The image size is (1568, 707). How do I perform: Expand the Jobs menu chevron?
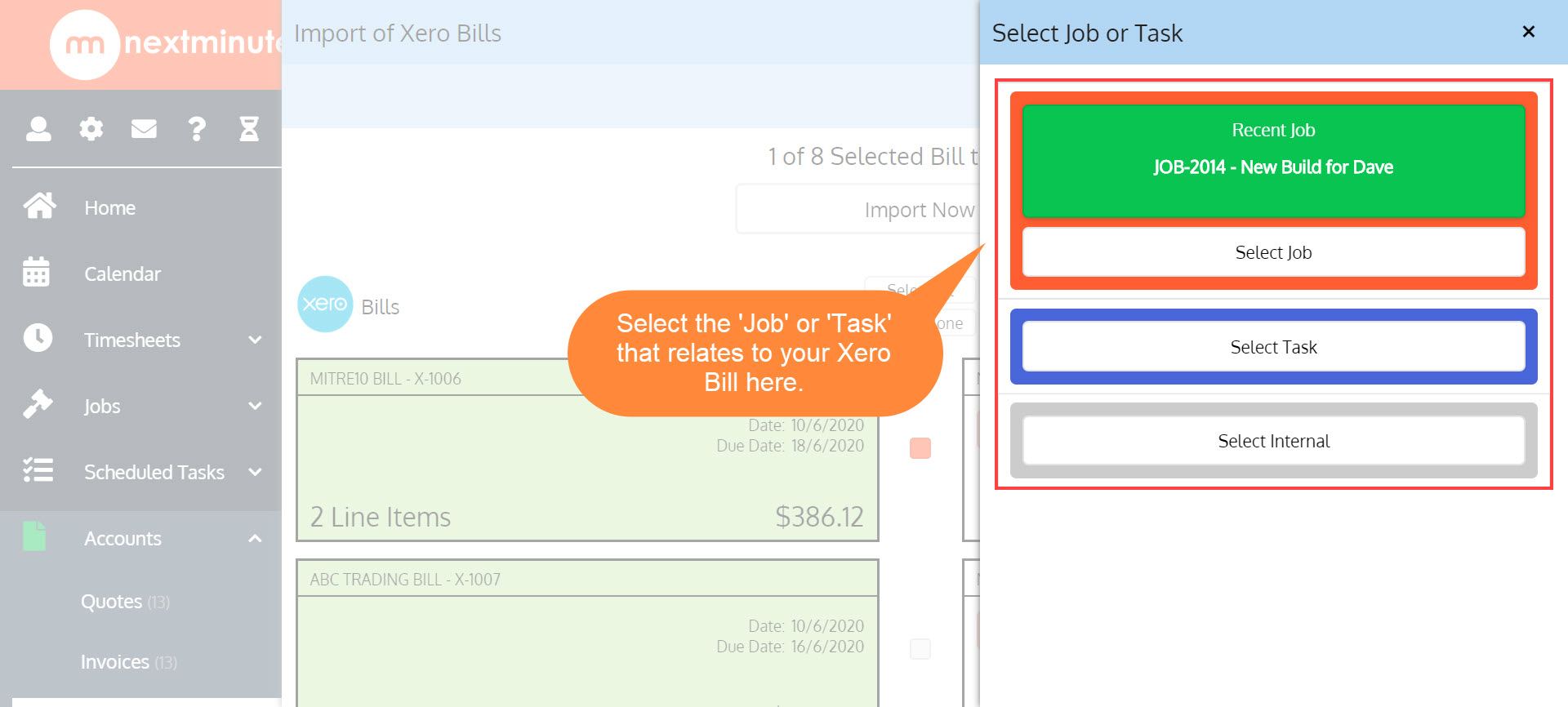(x=255, y=406)
